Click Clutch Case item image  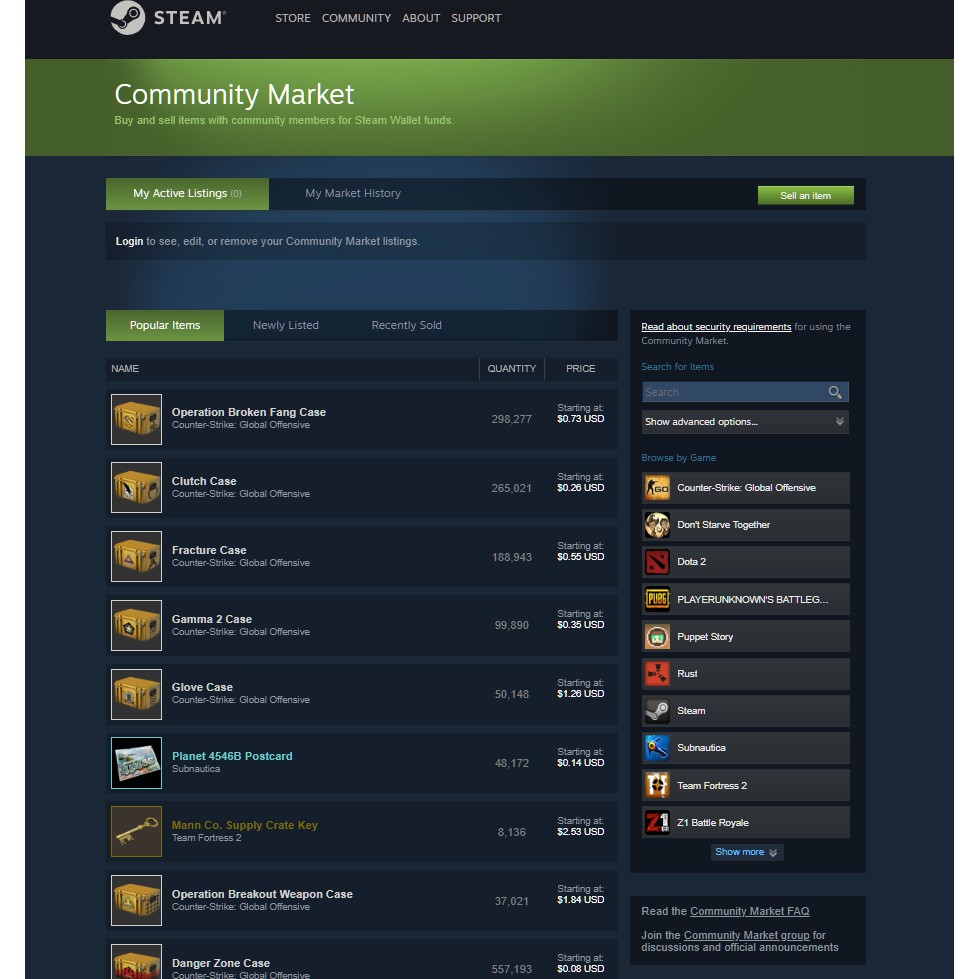[x=136, y=488]
